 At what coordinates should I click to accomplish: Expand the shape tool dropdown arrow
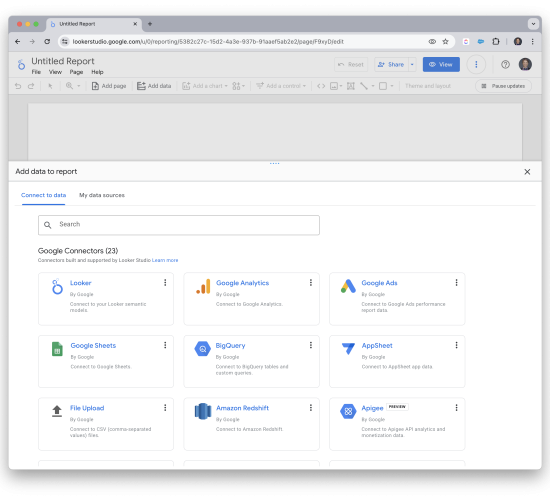click(392, 86)
